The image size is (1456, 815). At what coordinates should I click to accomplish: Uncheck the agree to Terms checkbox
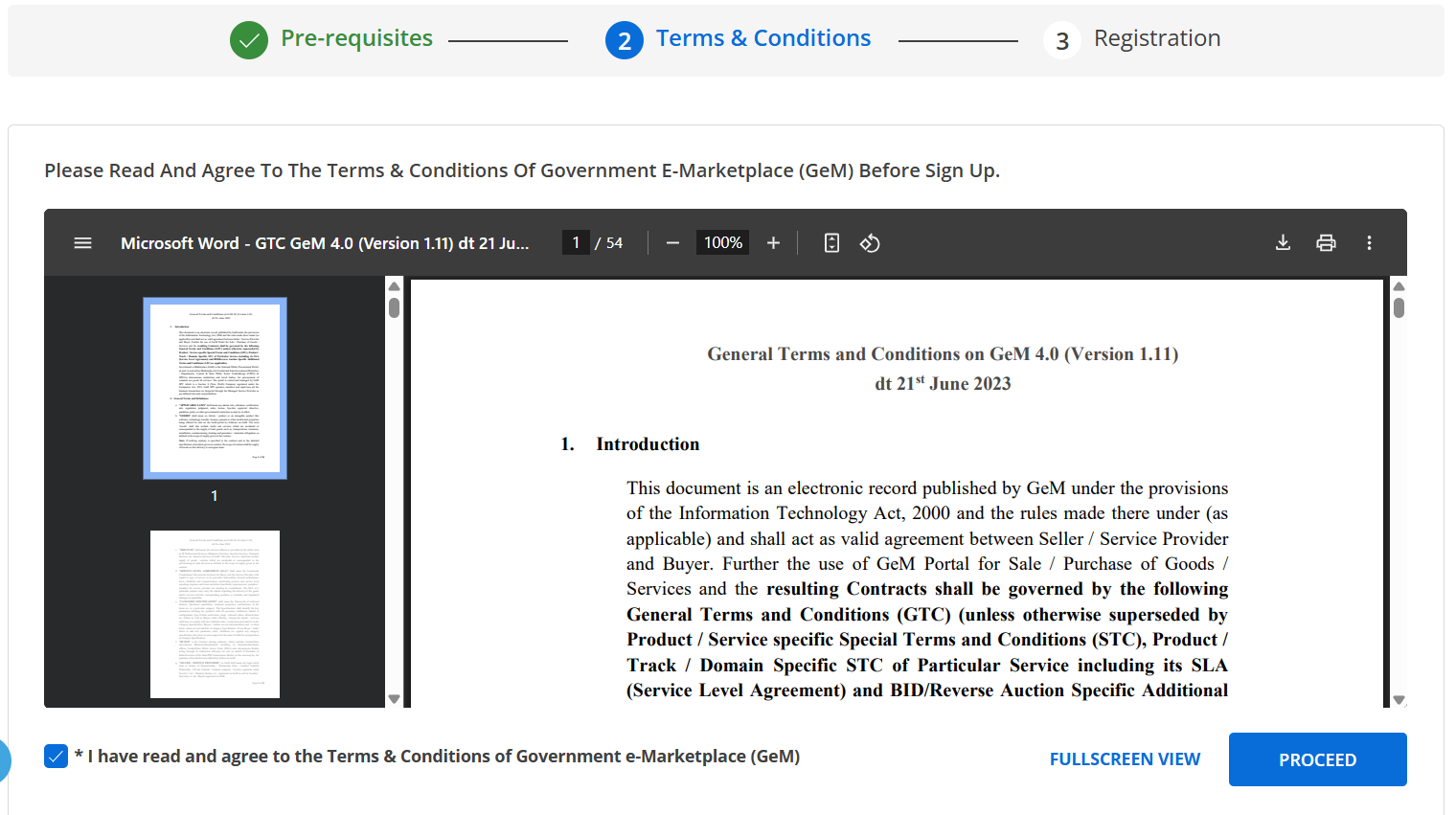point(57,757)
